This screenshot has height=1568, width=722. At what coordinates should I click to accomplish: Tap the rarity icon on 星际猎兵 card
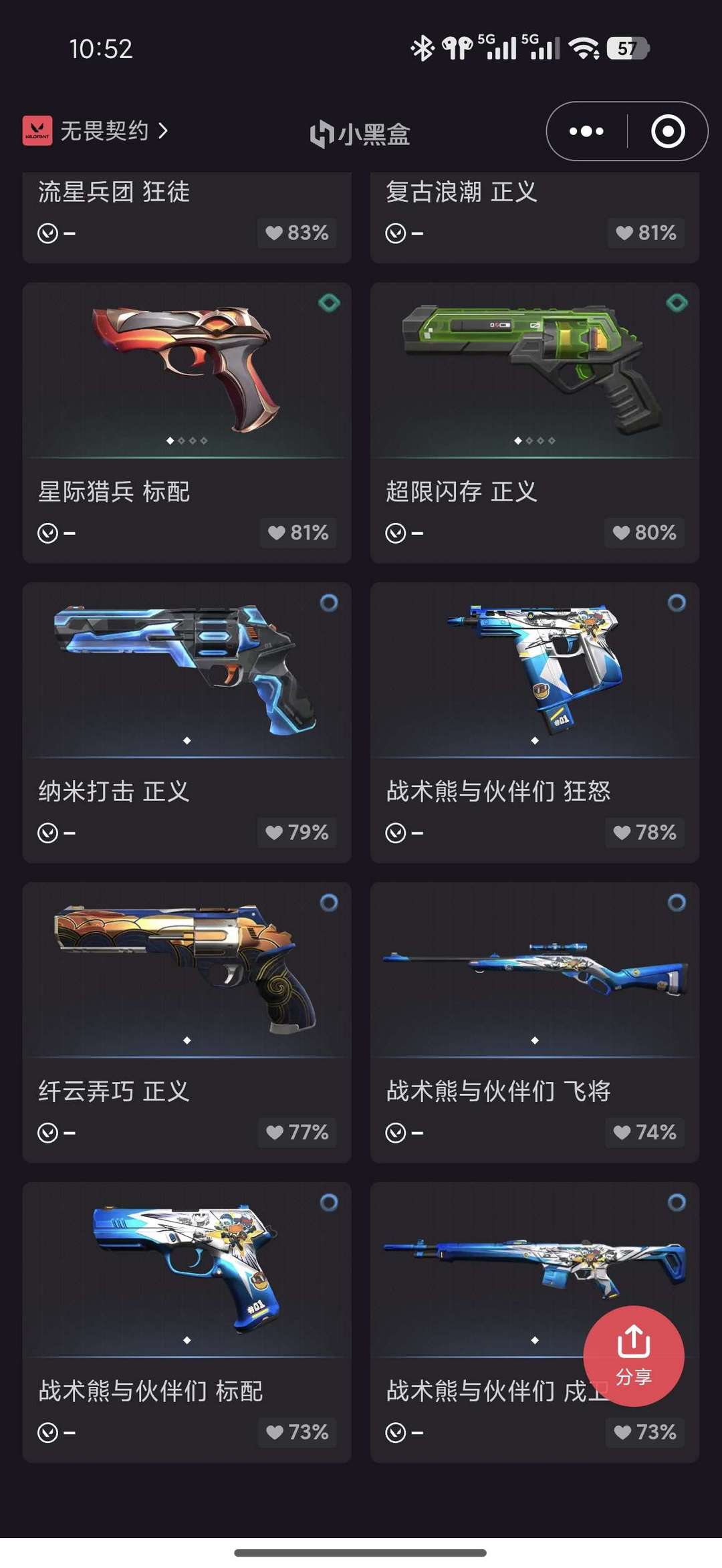(329, 303)
